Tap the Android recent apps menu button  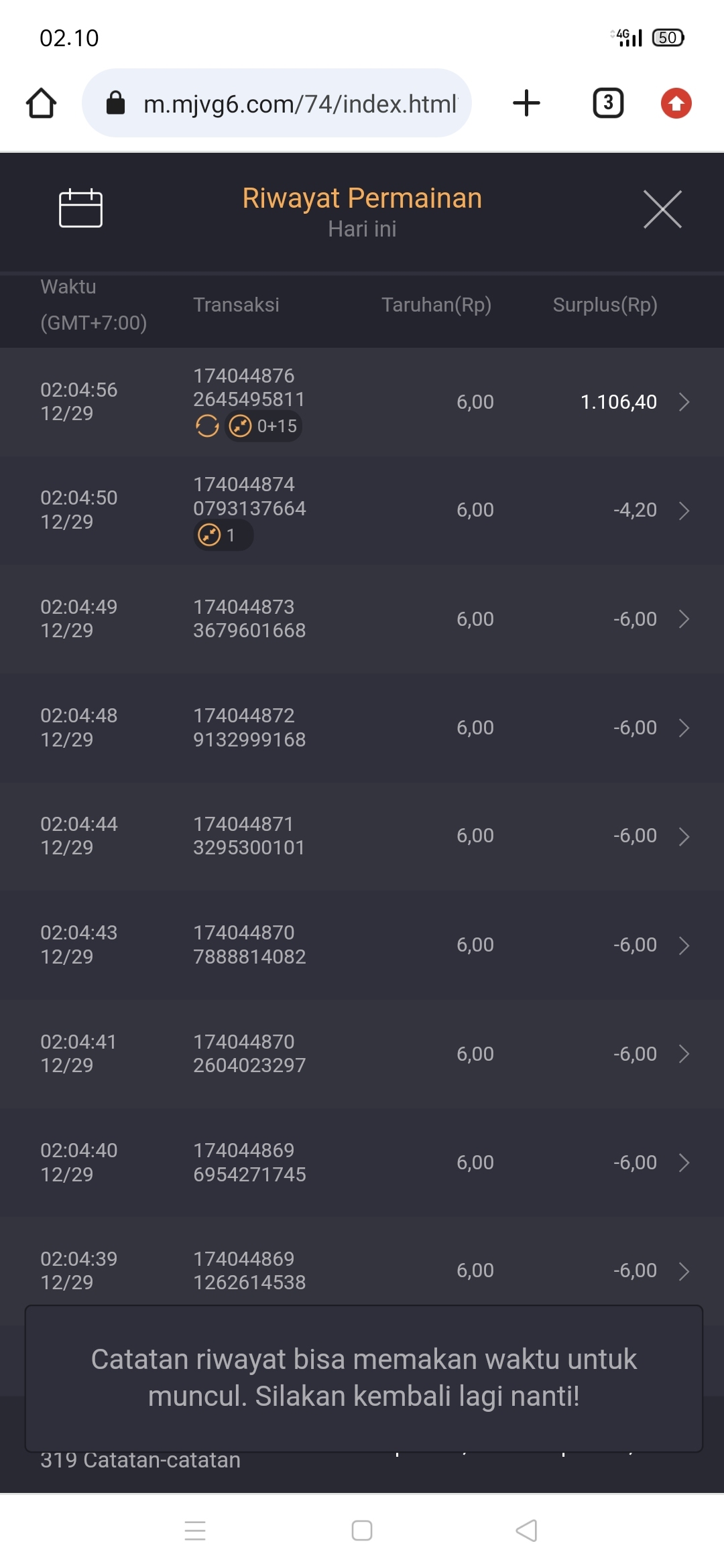(x=195, y=1530)
